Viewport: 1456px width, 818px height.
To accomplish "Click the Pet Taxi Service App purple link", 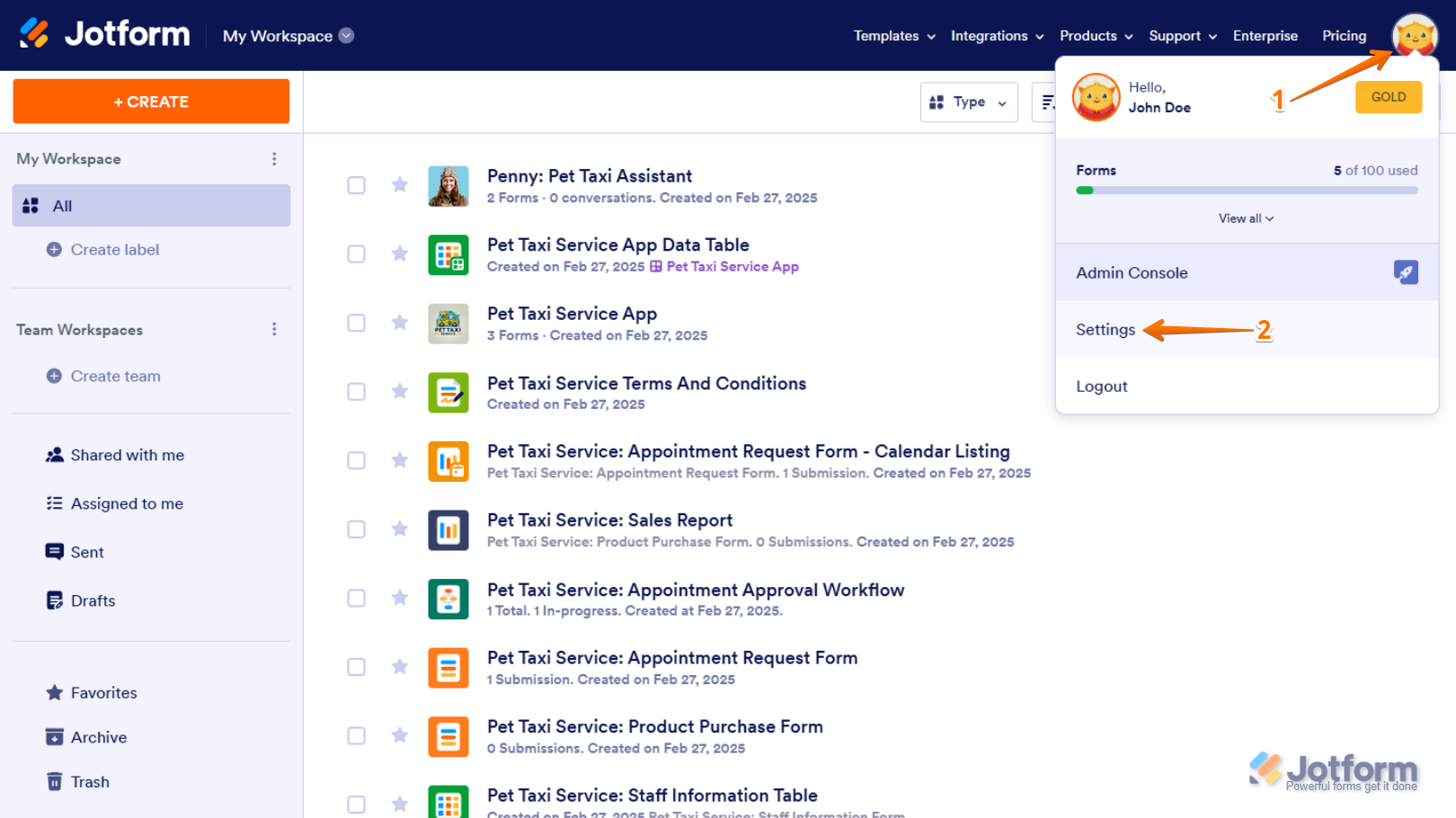I will coord(732,267).
